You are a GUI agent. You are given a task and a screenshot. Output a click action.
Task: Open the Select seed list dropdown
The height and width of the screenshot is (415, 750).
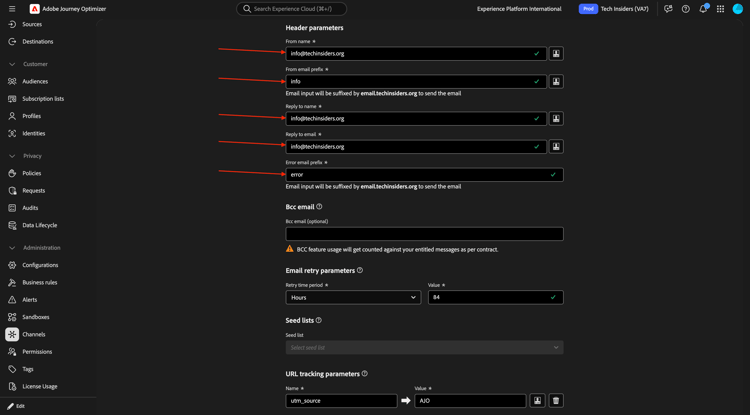(x=424, y=348)
